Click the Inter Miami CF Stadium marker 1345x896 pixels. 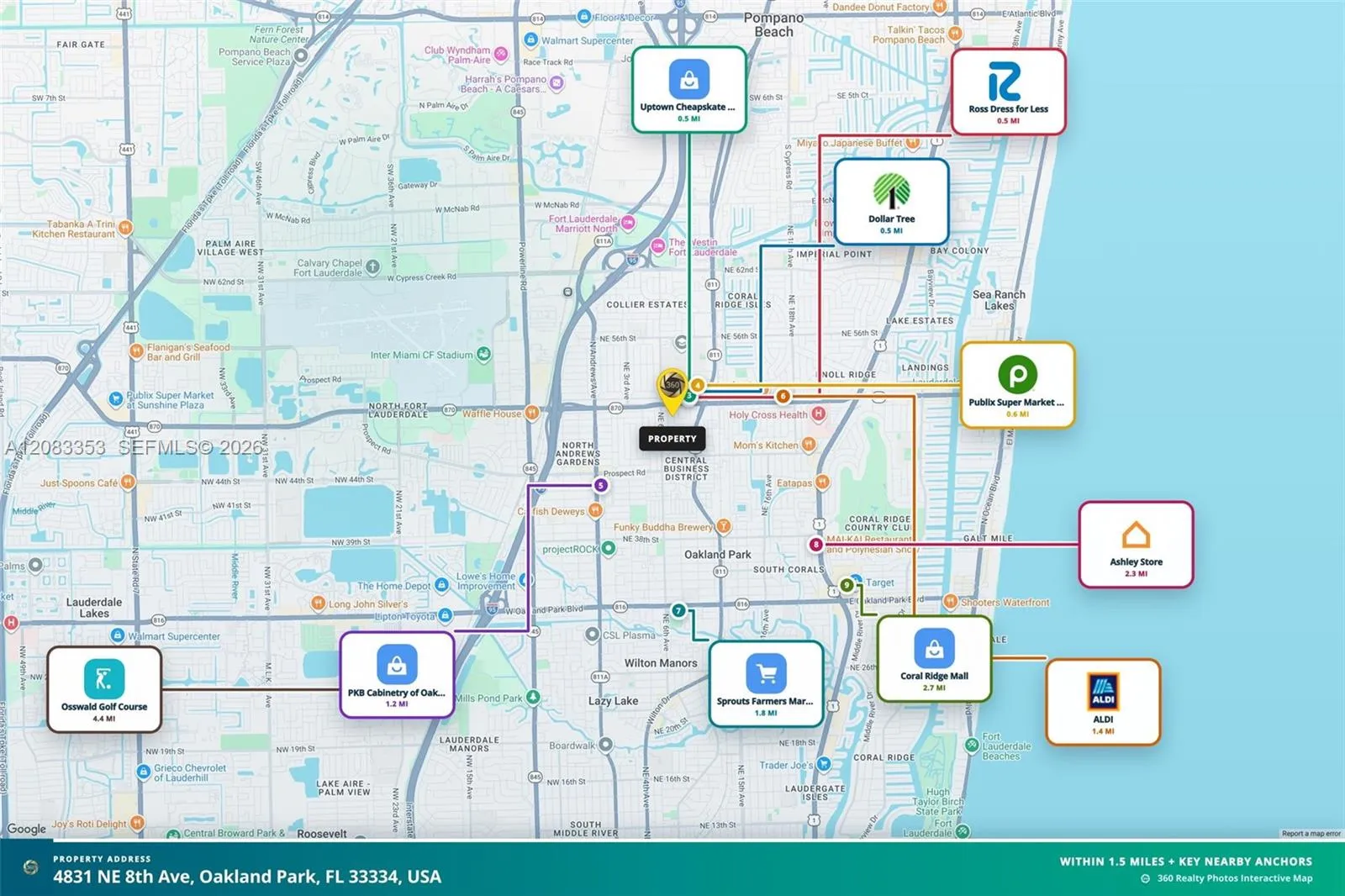483,355
